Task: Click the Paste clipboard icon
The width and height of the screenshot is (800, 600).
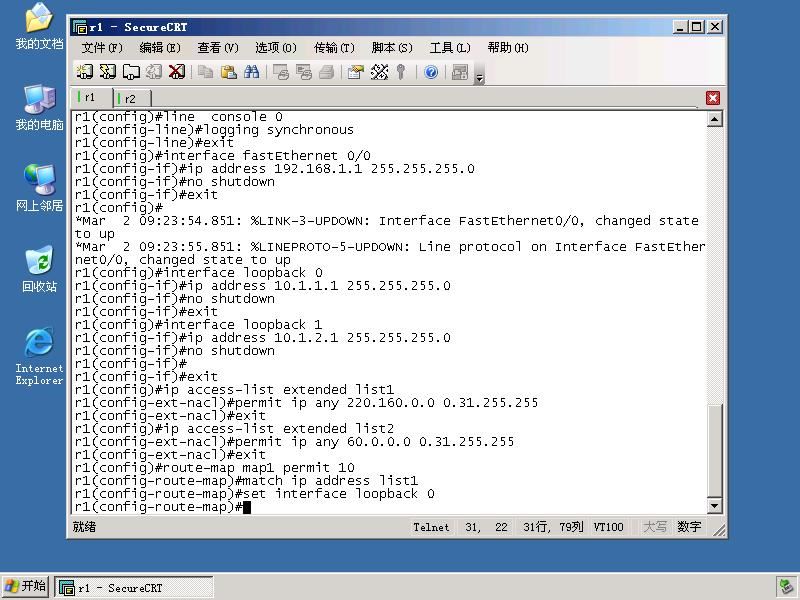Action: pyautogui.click(x=228, y=72)
